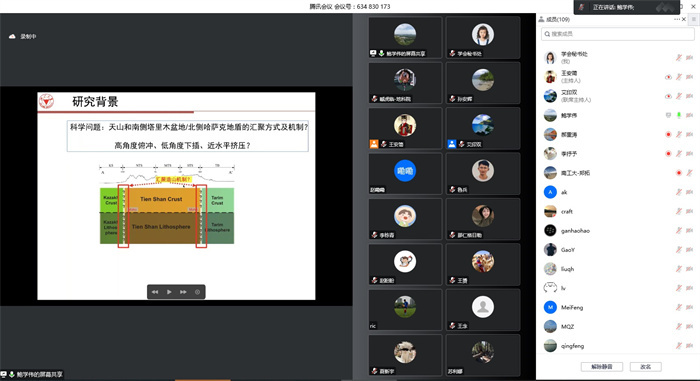Screen dimensions: 700x381
Task: Toggle the microphone icon for member ak
Action: tap(679, 192)
